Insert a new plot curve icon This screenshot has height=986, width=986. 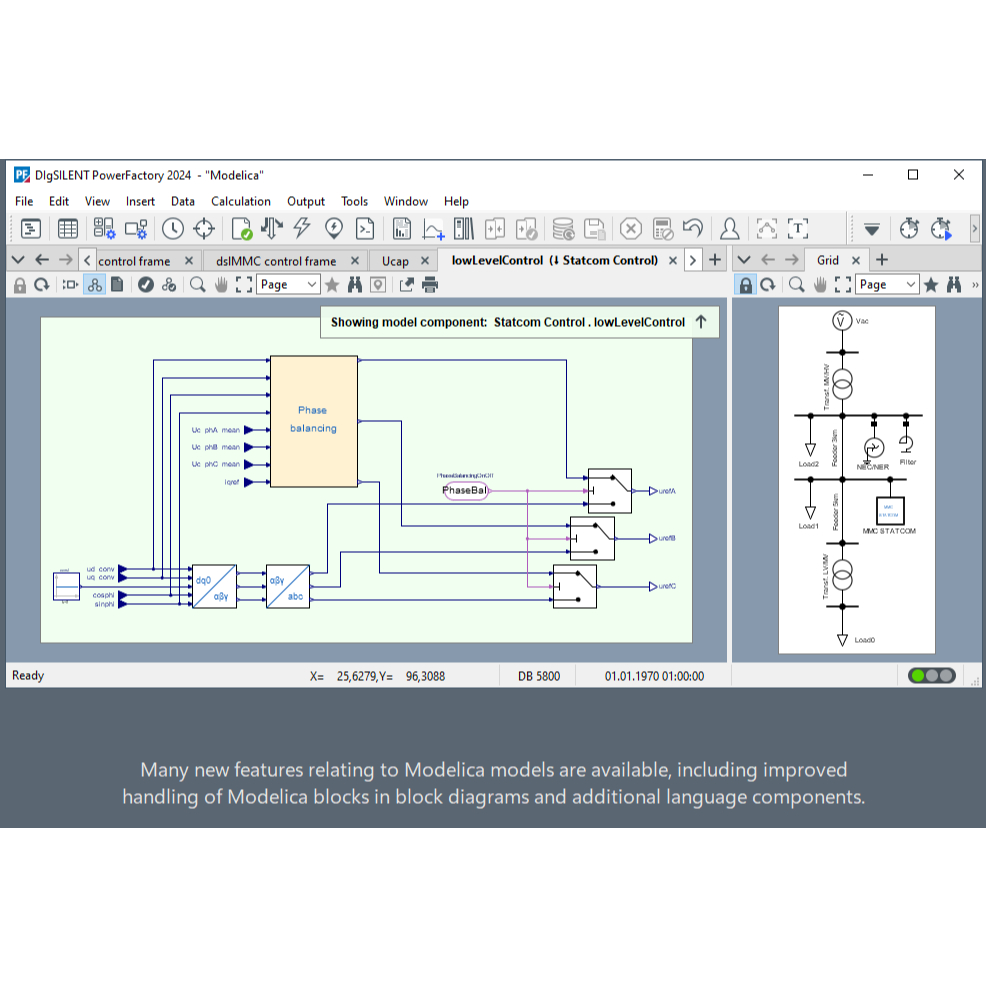click(433, 229)
